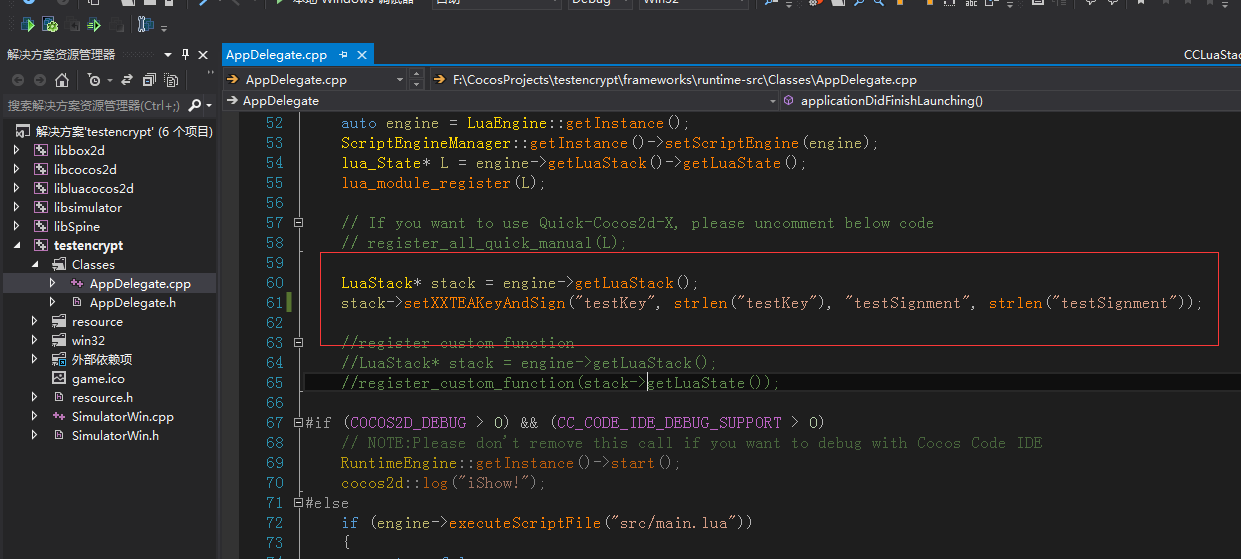1241x559 pixels.
Task: Expand the libsimulator project node
Action: point(15,207)
